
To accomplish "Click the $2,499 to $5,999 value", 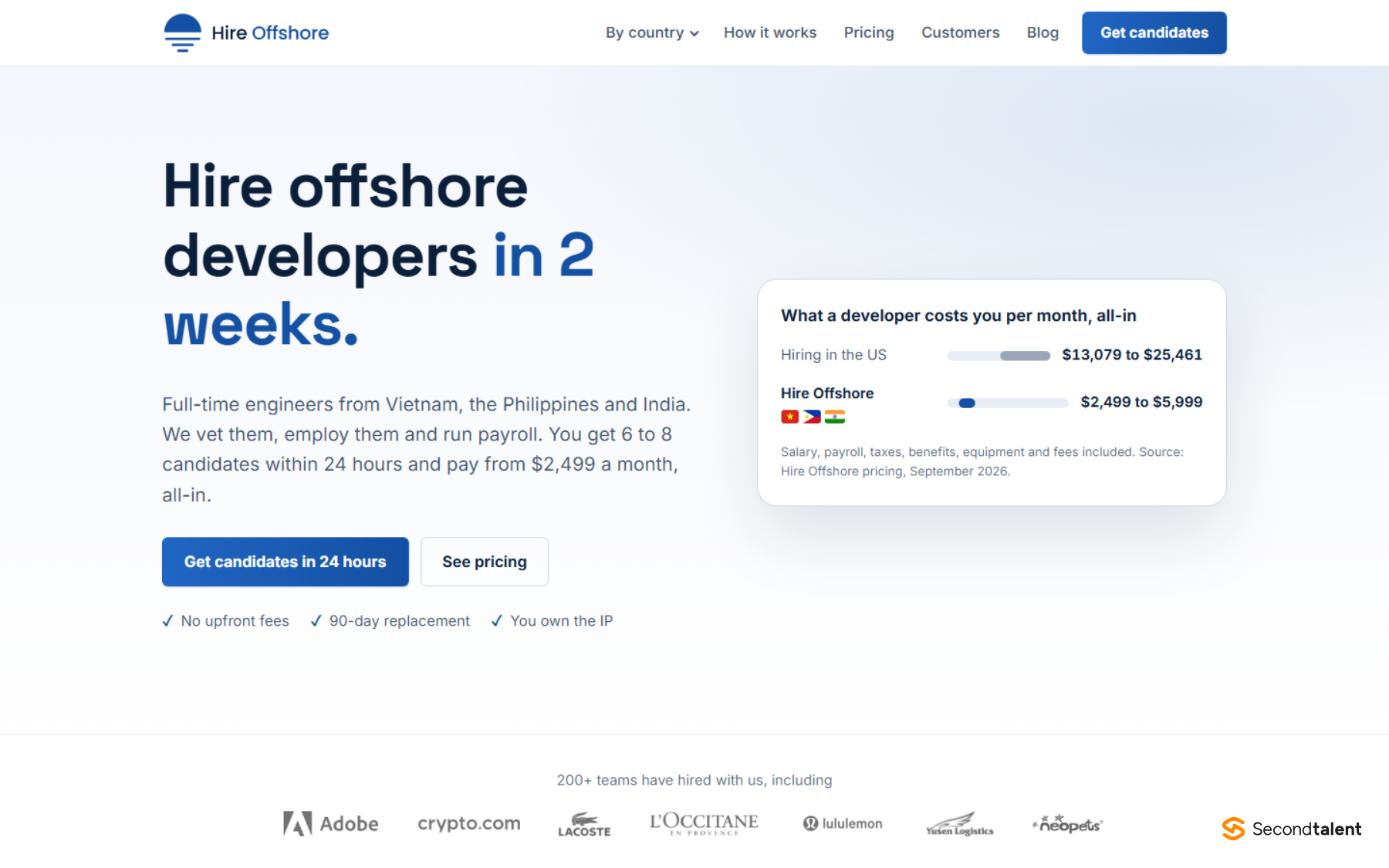I will tap(1141, 402).
